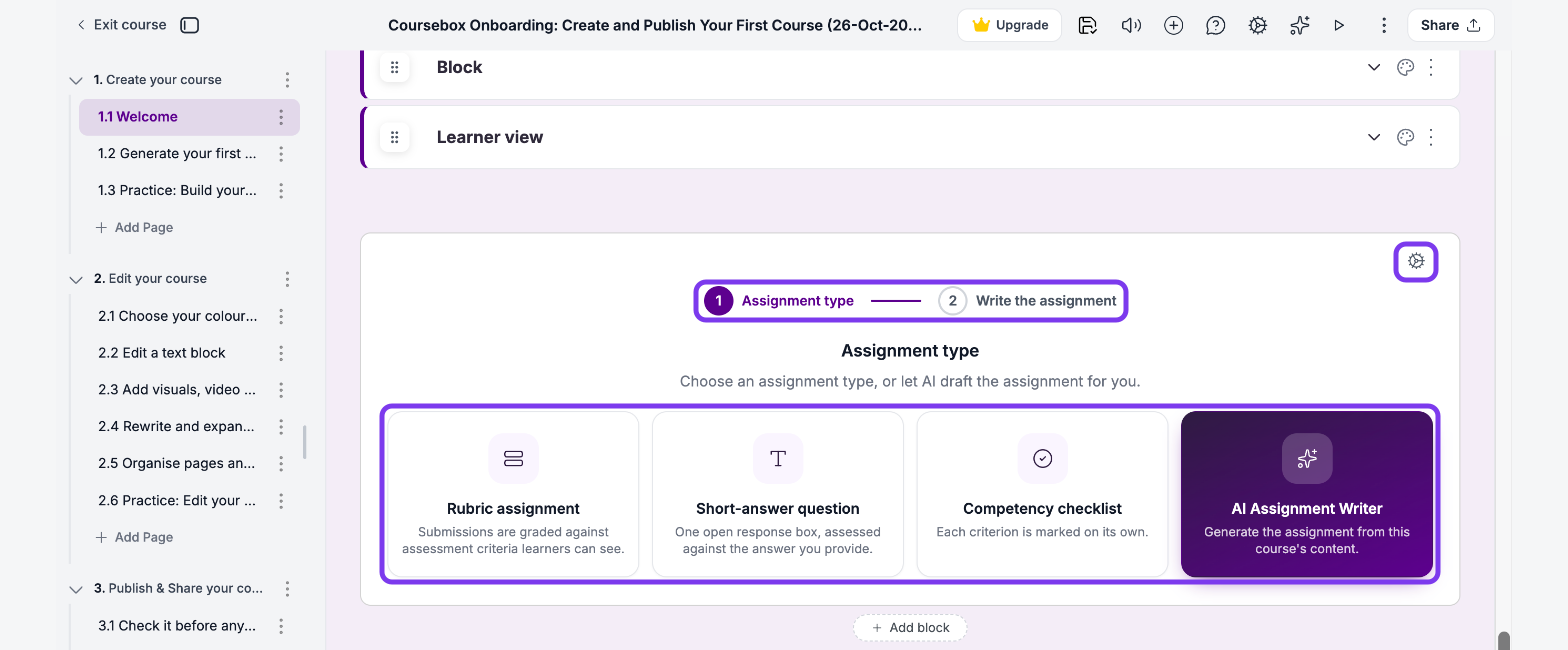Open the help question chat icon
The image size is (1568, 650).
(1216, 25)
